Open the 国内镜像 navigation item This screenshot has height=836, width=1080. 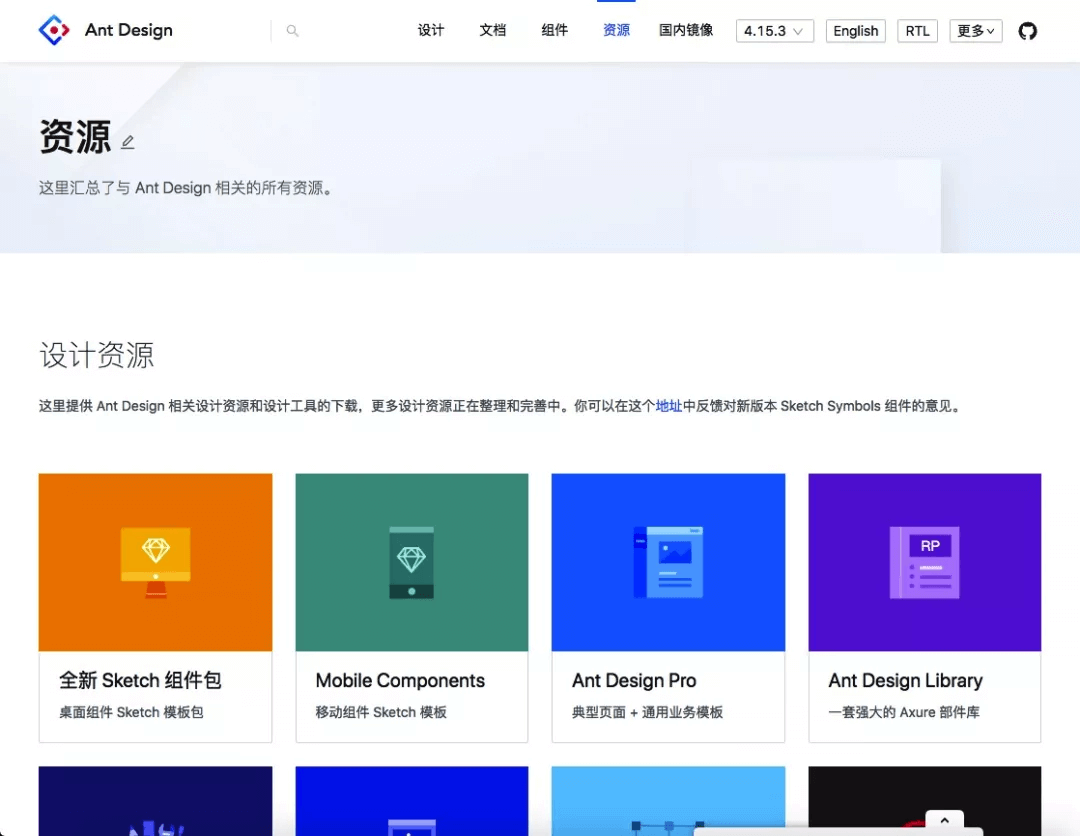point(686,30)
